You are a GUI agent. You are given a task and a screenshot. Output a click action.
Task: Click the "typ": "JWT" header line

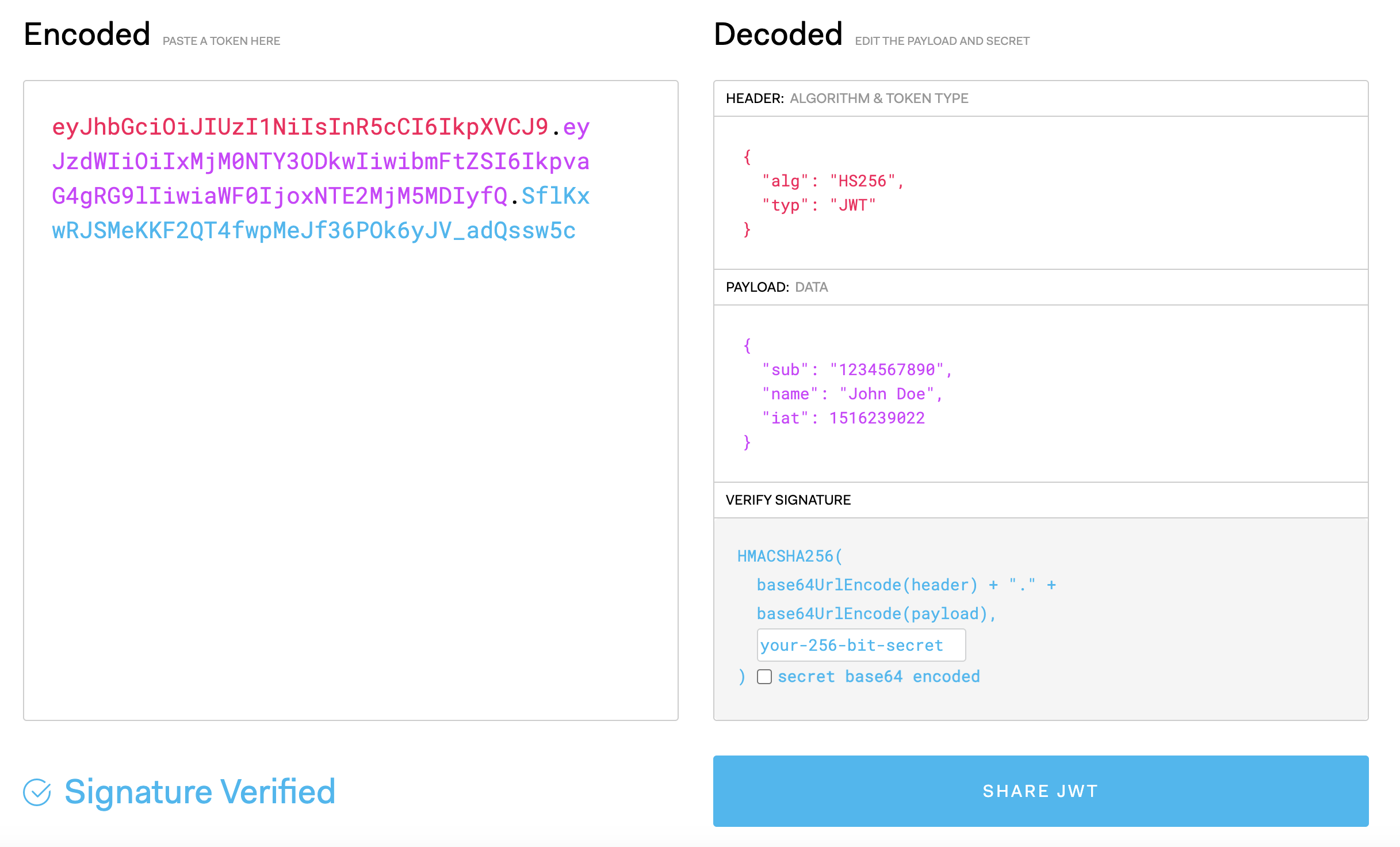click(818, 205)
